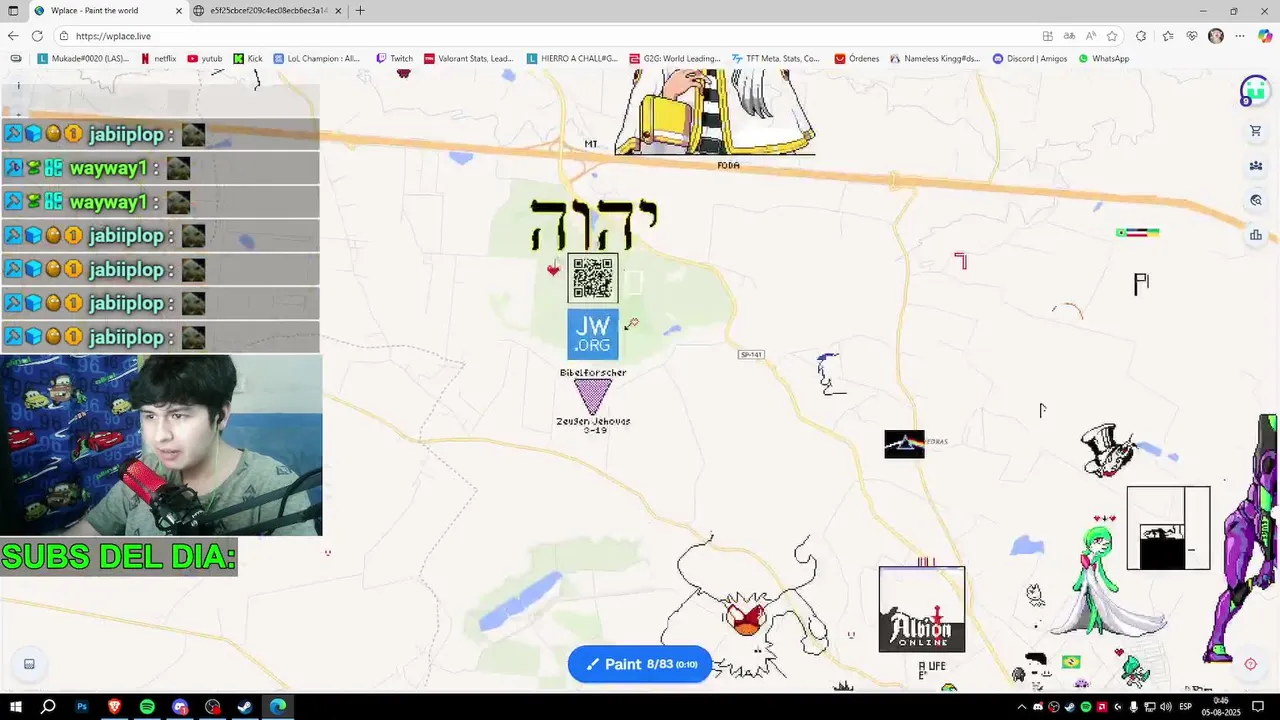1280x720 pixels.
Task: Open the volume control in system tray
Action: click(1166, 707)
